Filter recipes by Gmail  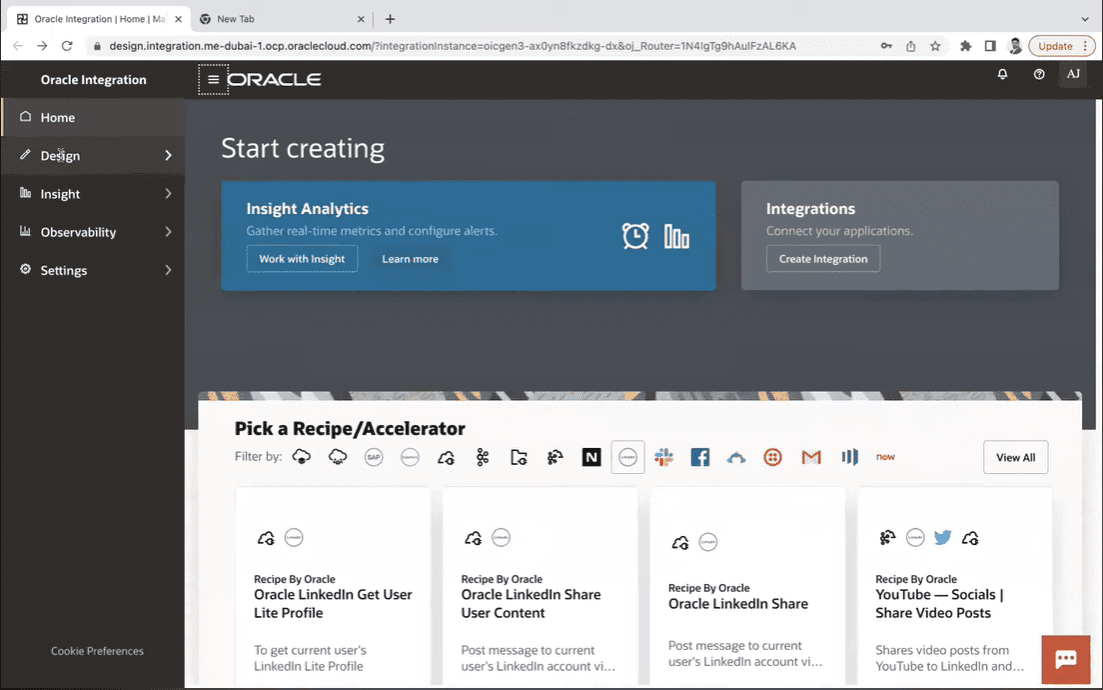[x=811, y=457]
